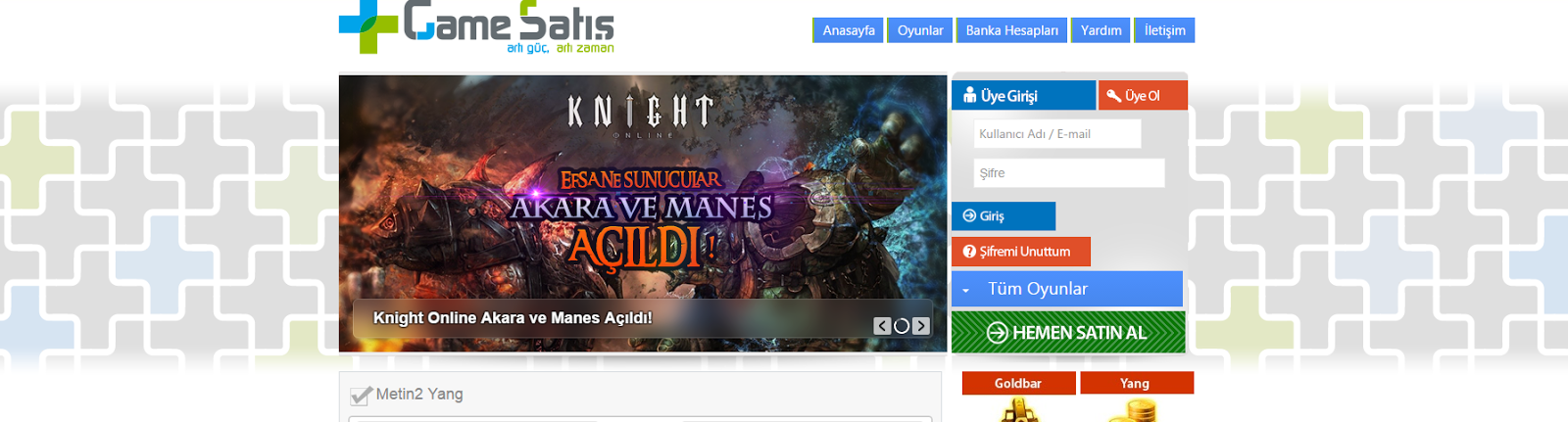
Task: Advance slider with right arrow
Action: pos(921,326)
